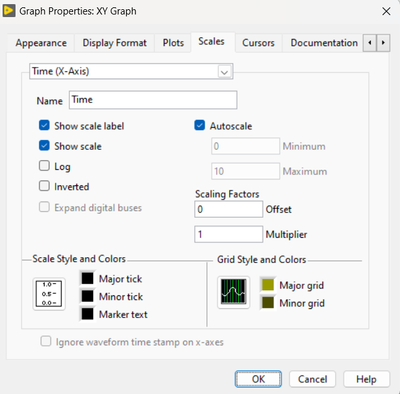Pick the Marker text color swatch
The image size is (400, 394).
(x=87, y=314)
